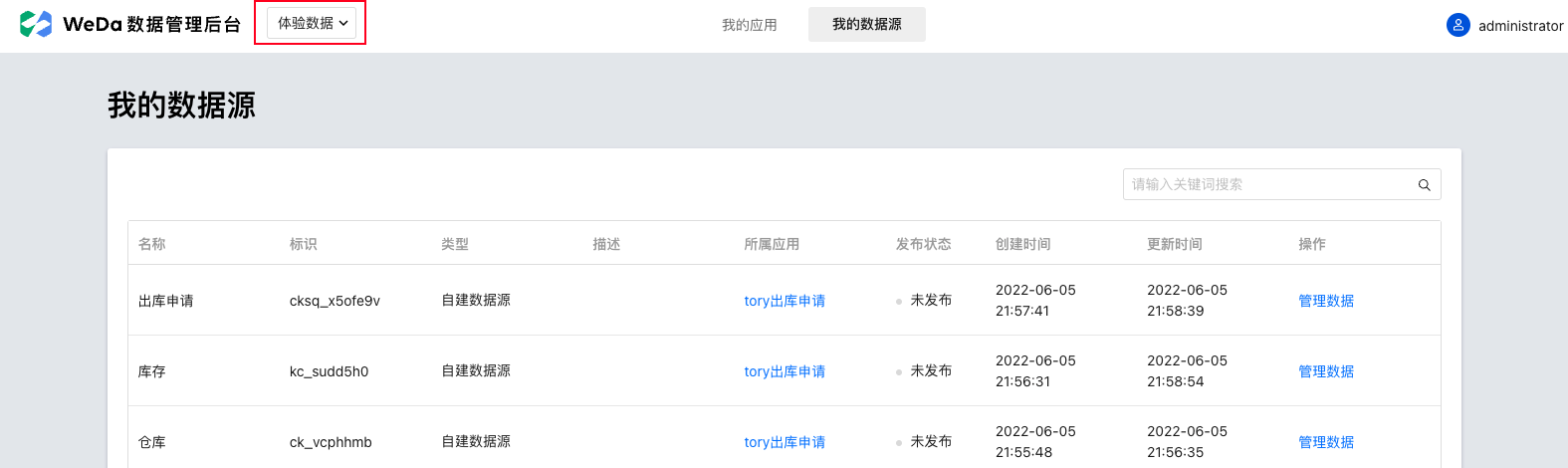Click the WeDa logo icon
This screenshot has height=468, width=1568.
point(36,24)
